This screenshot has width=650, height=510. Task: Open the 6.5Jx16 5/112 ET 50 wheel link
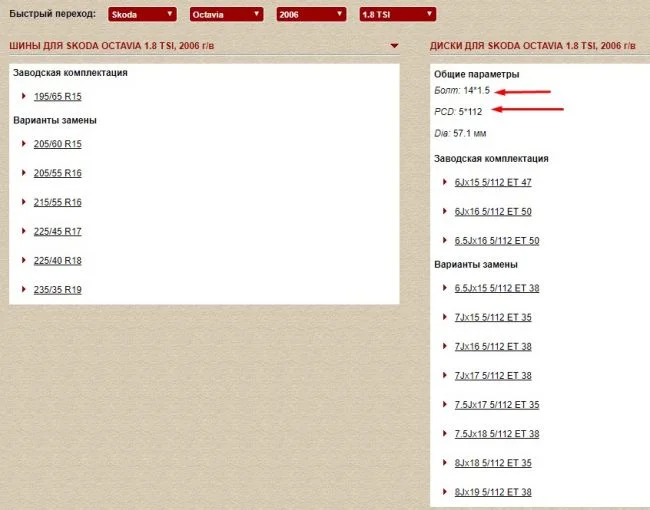(496, 241)
